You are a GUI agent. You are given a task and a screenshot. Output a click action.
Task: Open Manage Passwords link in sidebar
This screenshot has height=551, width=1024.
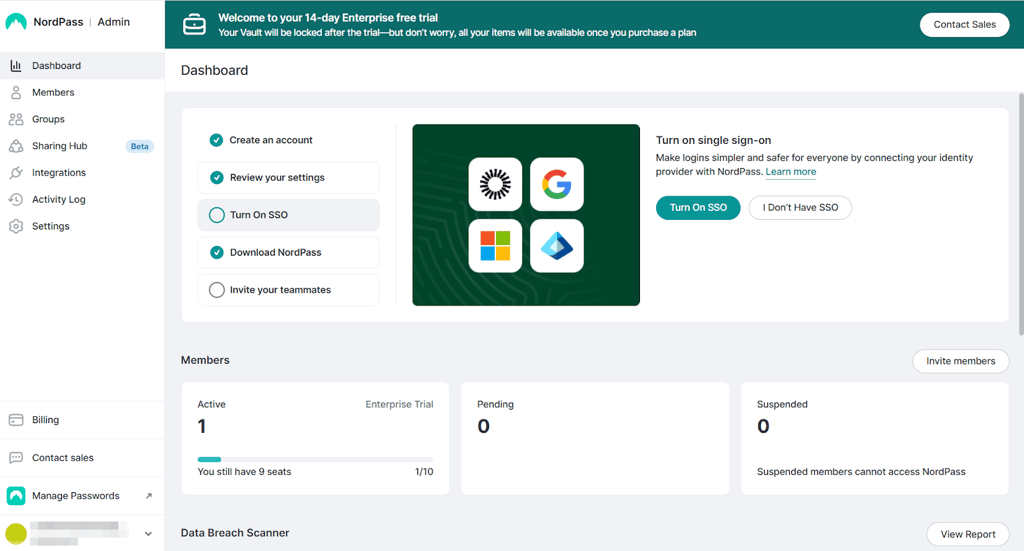(82, 496)
